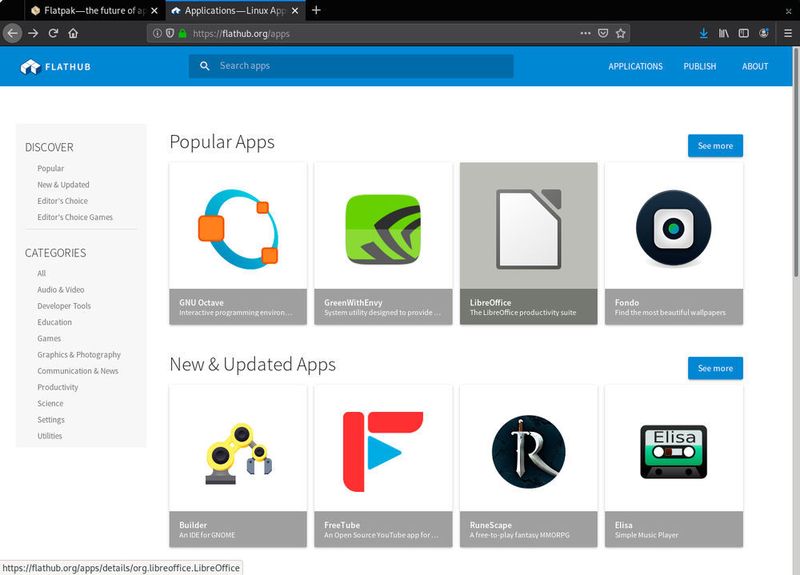Save the page to Pocket
The image size is (800, 575).
[603, 34]
